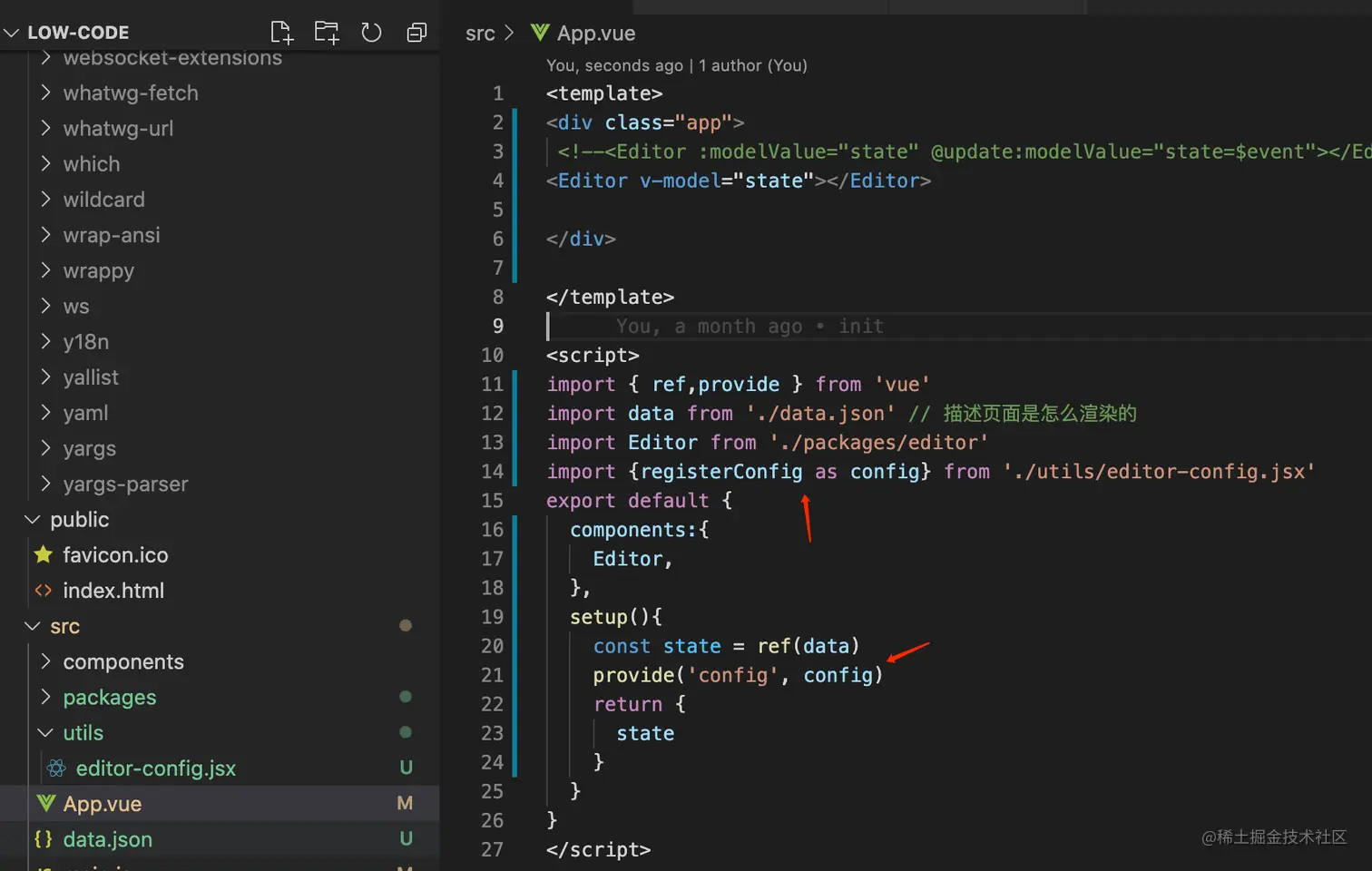The image size is (1372, 871).
Task: Click the Editor v-model tag line
Action: (x=739, y=181)
